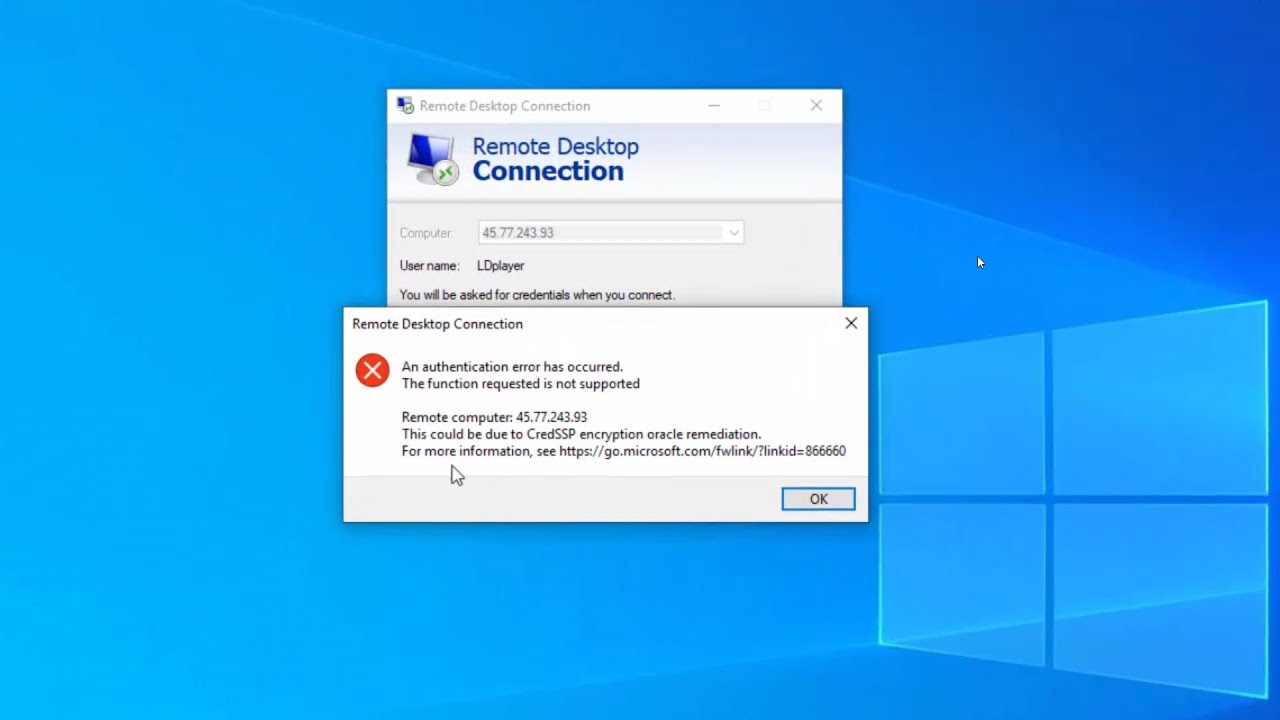Click 'You will be asked for credentials' text
Screen dimensions: 1280x720
point(537,295)
